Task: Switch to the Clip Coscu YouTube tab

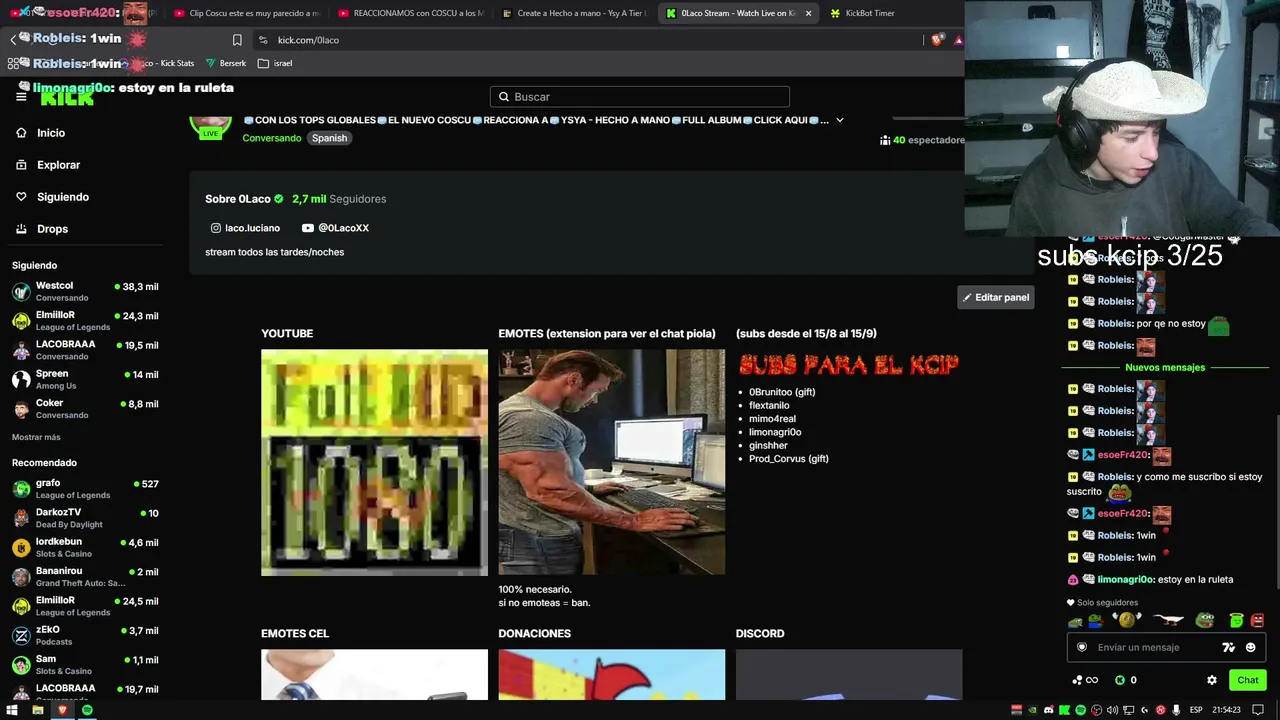Action: coord(245,13)
